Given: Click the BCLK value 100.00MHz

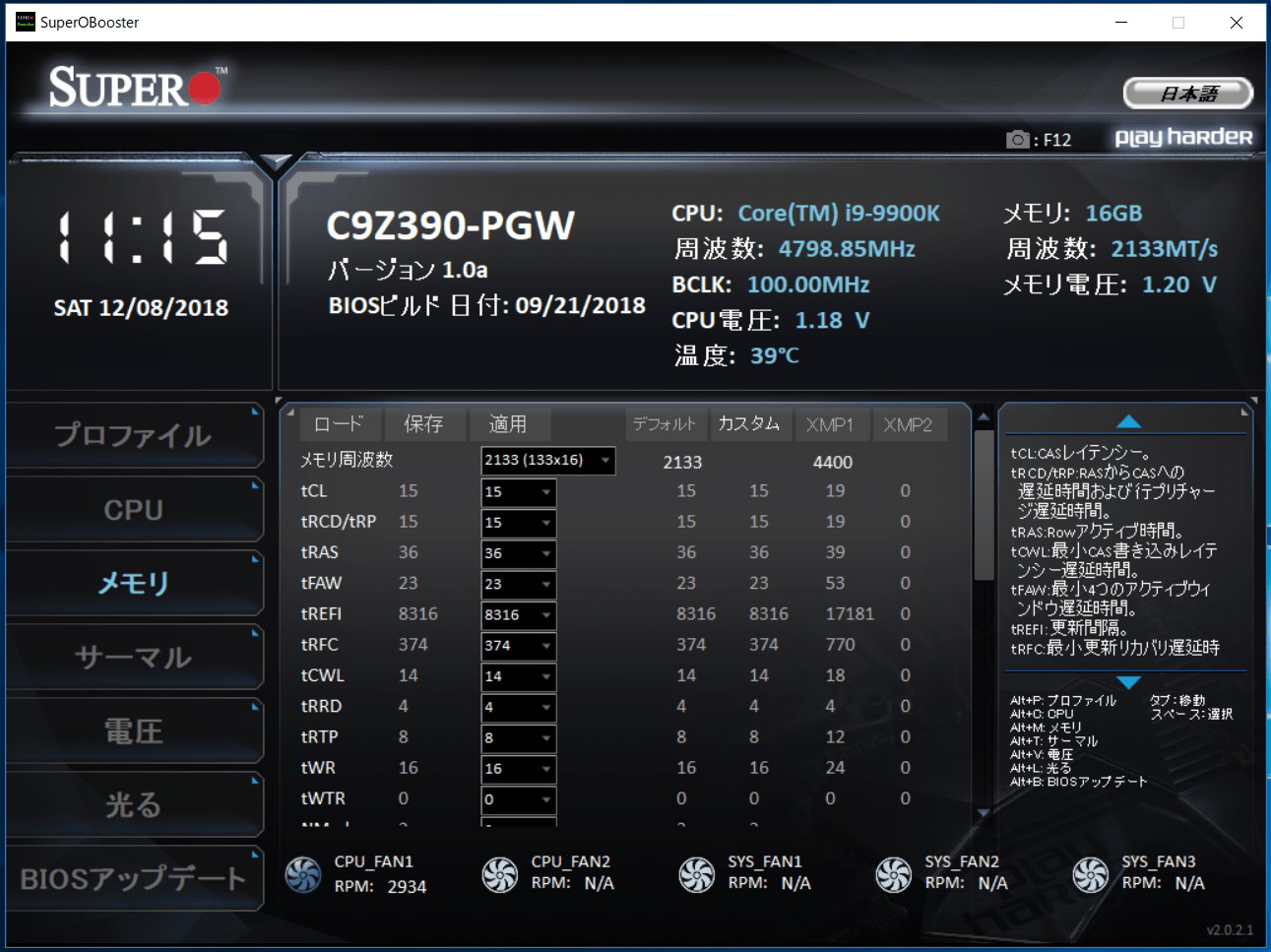Looking at the screenshot, I should [808, 285].
